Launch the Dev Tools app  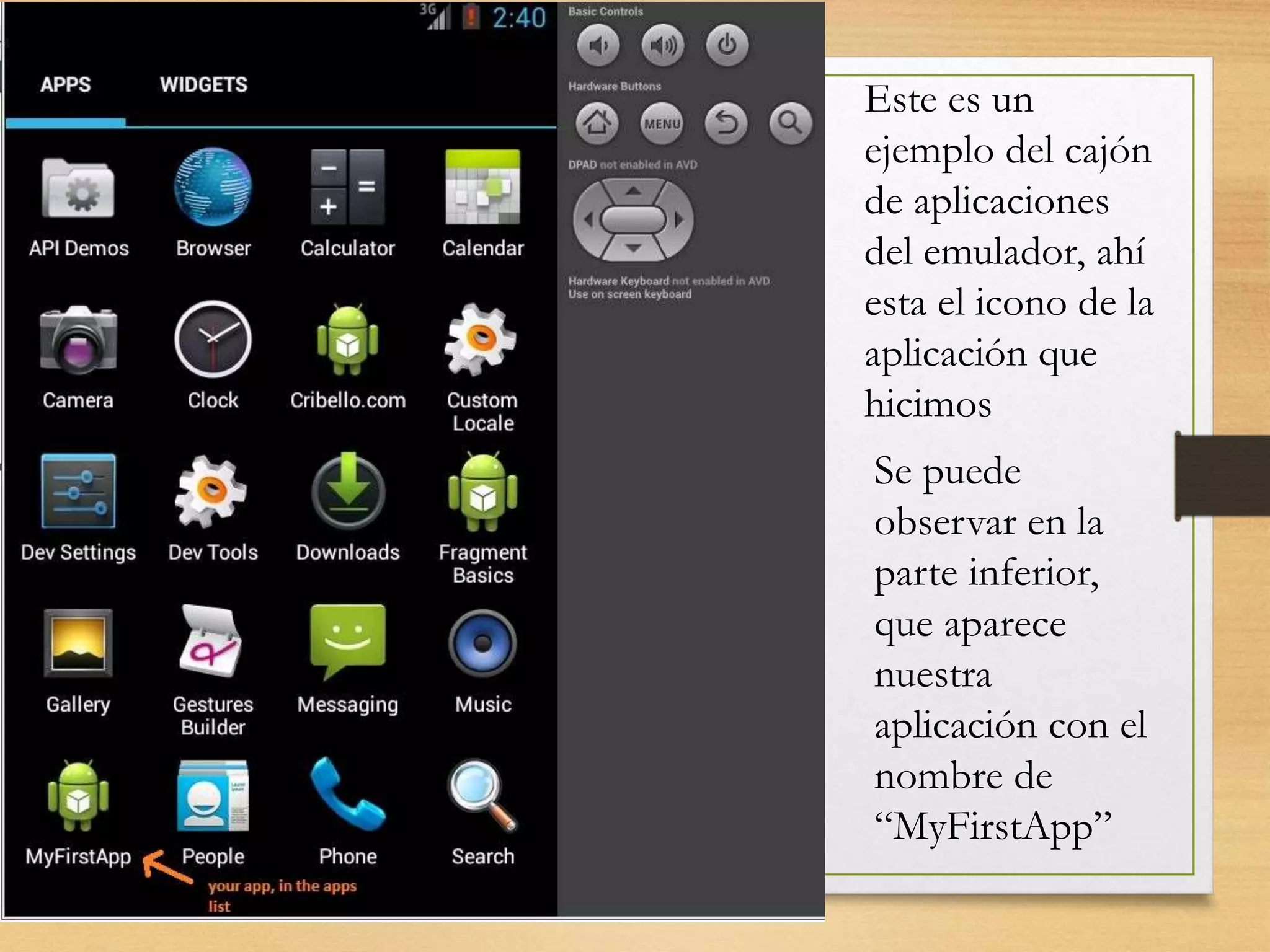pyautogui.click(x=213, y=509)
